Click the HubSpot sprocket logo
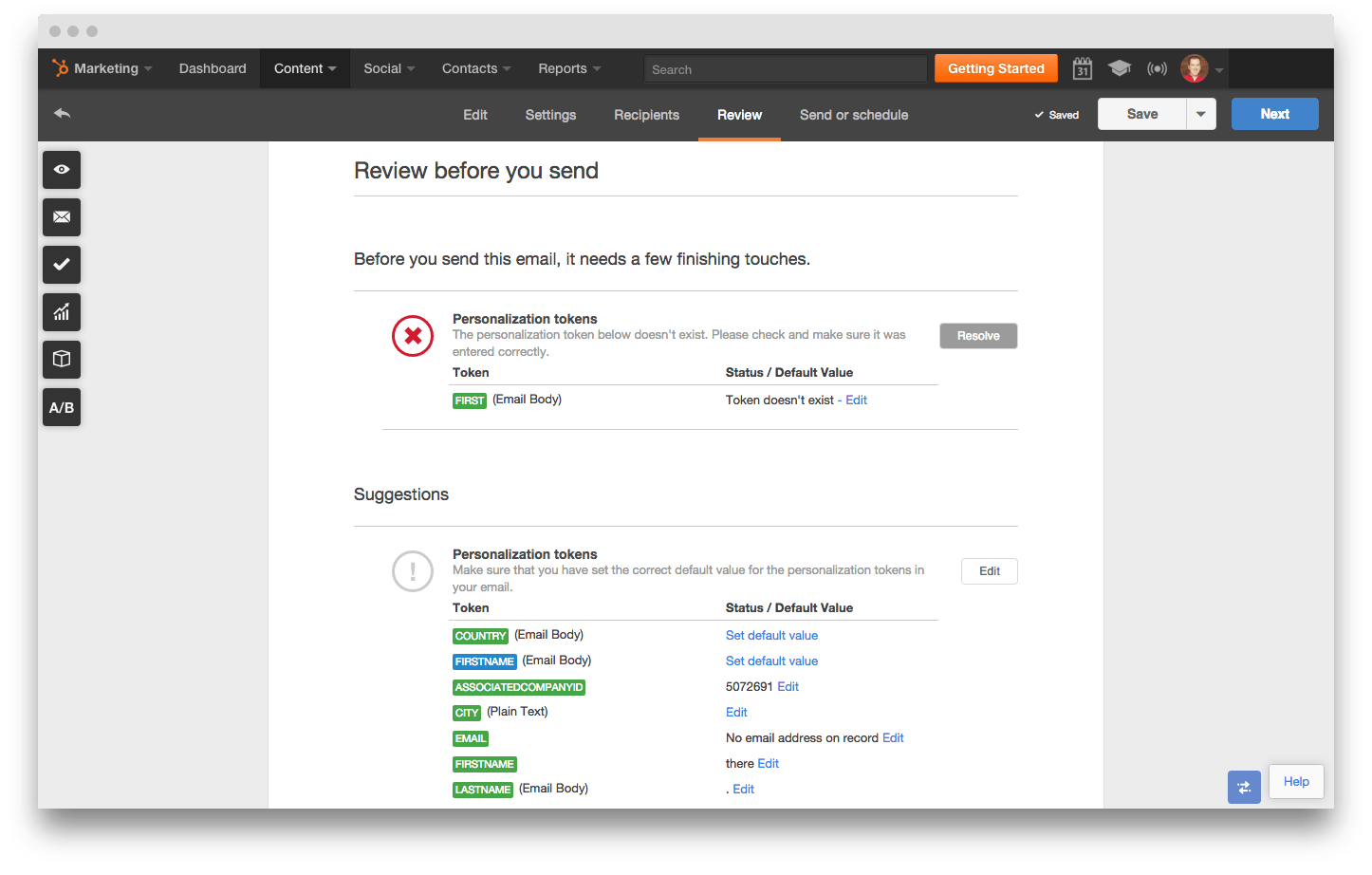This screenshot has height=875, width=1372. tap(60, 67)
